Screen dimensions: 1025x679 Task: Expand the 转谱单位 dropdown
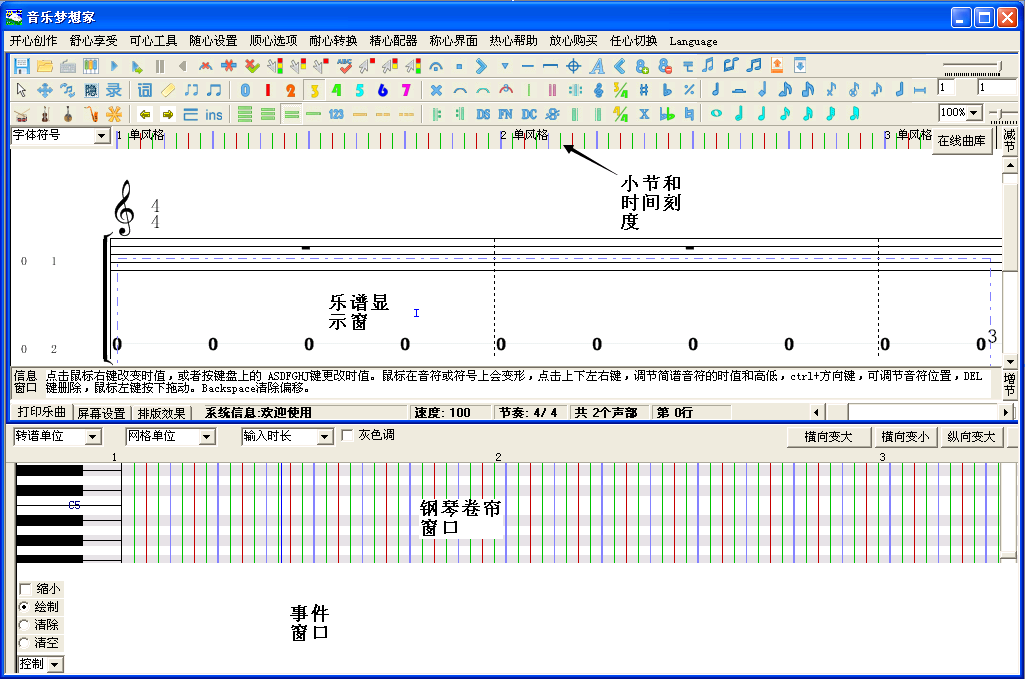tap(93, 437)
